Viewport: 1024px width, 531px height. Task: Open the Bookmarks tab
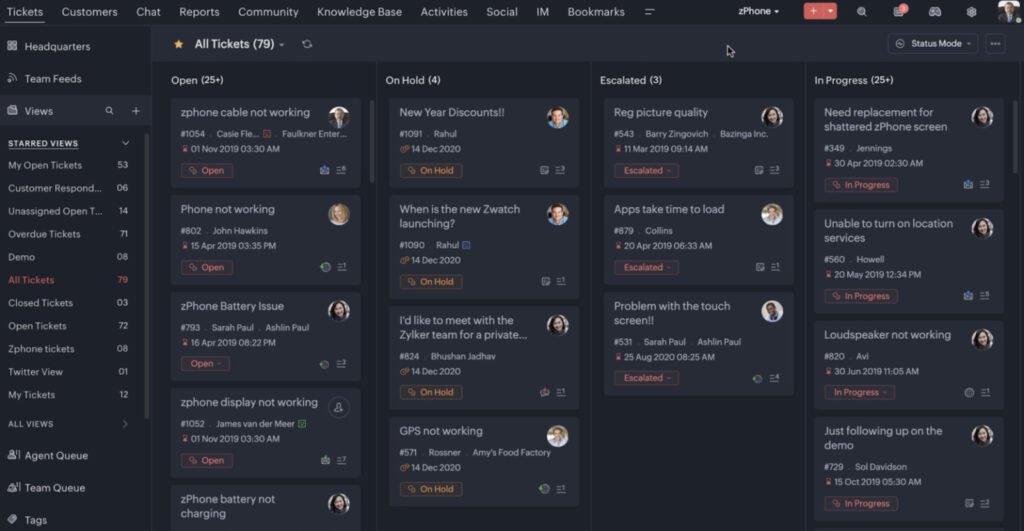coord(596,12)
